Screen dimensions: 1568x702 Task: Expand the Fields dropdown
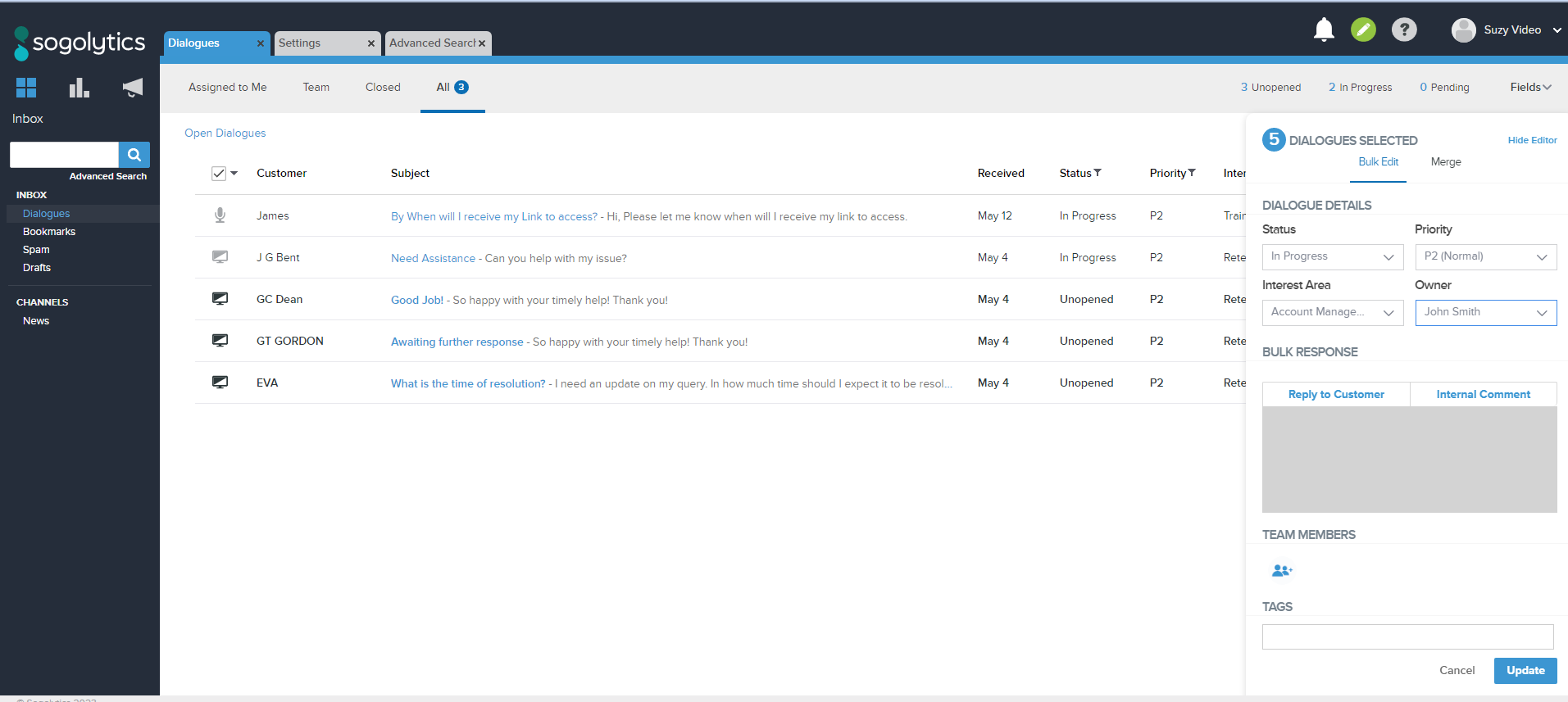1529,88
